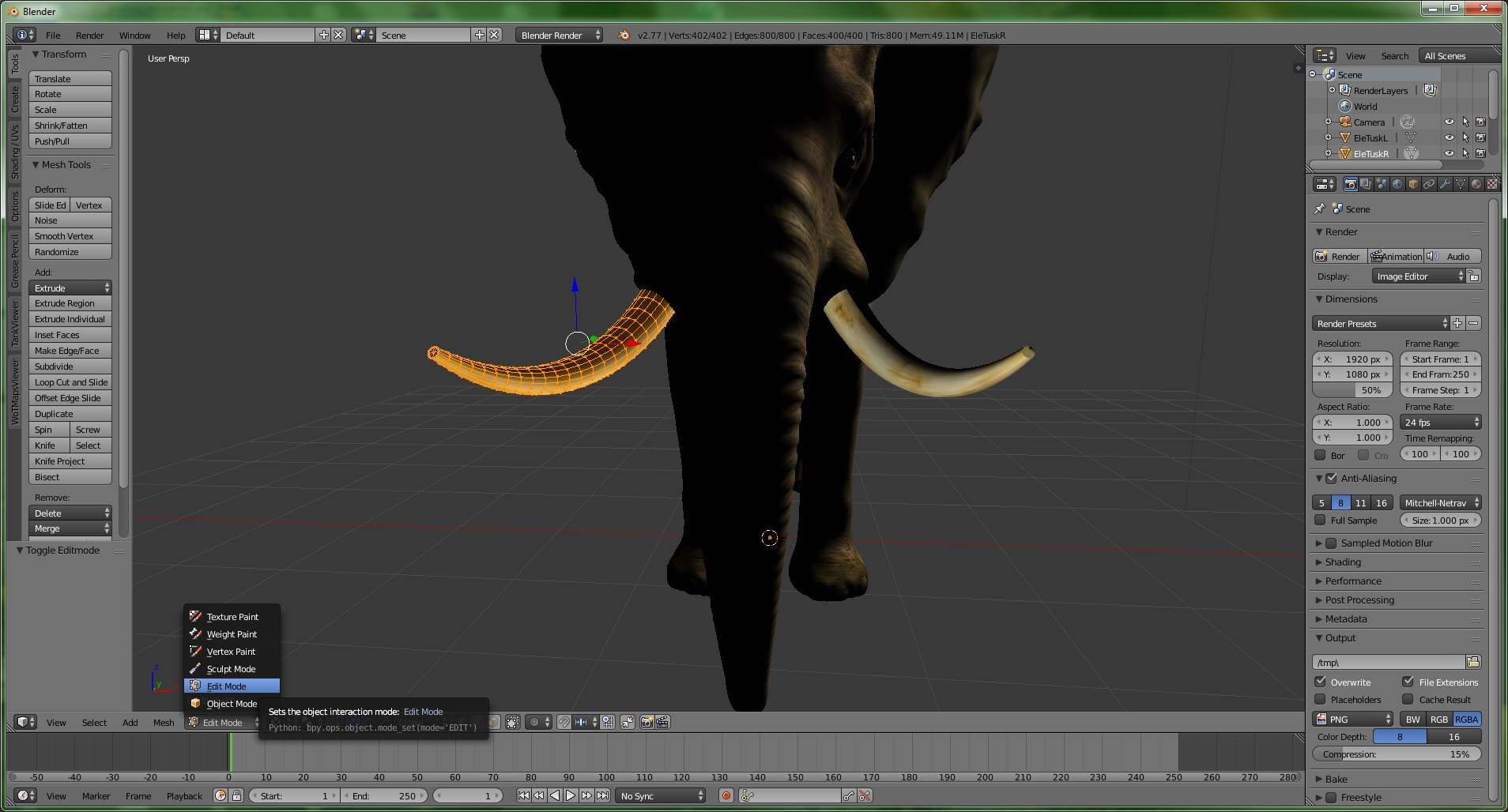The width and height of the screenshot is (1508, 812).
Task: Jump to the last frame in timeline
Action: click(602, 795)
